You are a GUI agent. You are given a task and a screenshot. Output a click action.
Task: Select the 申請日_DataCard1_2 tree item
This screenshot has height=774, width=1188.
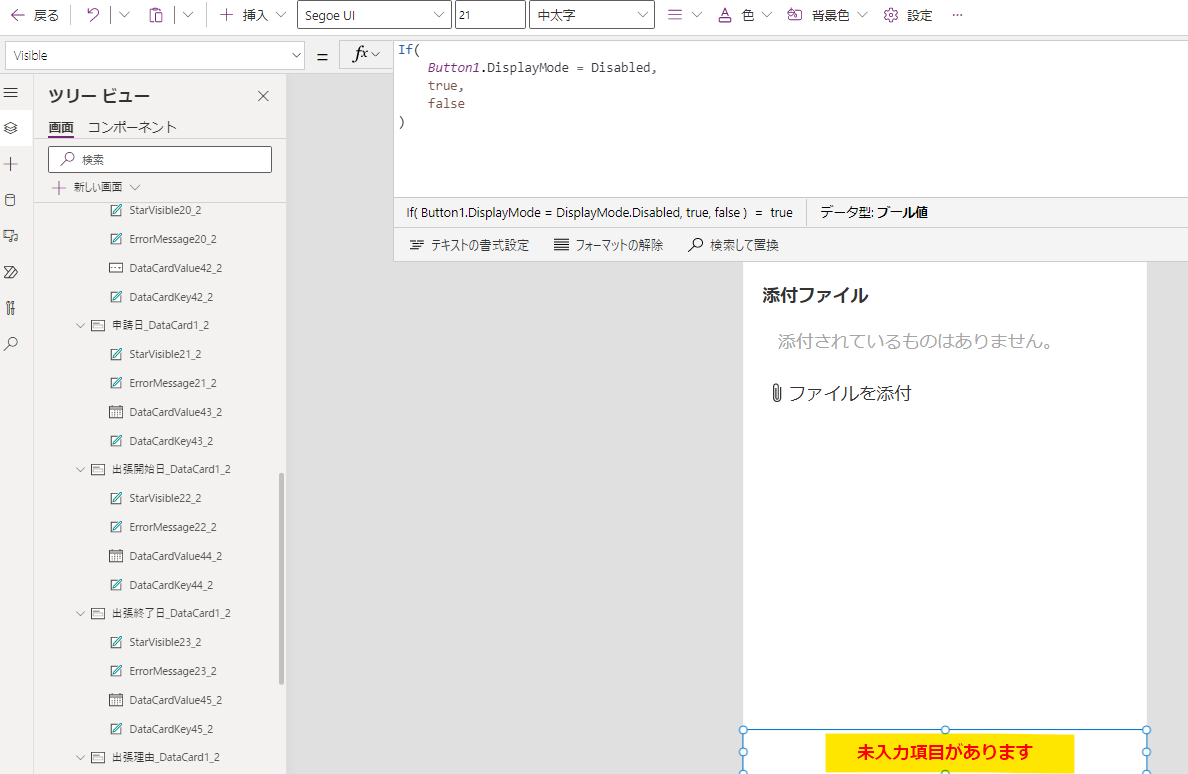click(x=160, y=326)
